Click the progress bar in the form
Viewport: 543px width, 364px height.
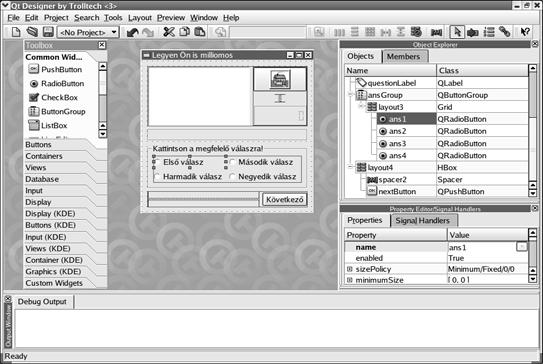click(203, 199)
